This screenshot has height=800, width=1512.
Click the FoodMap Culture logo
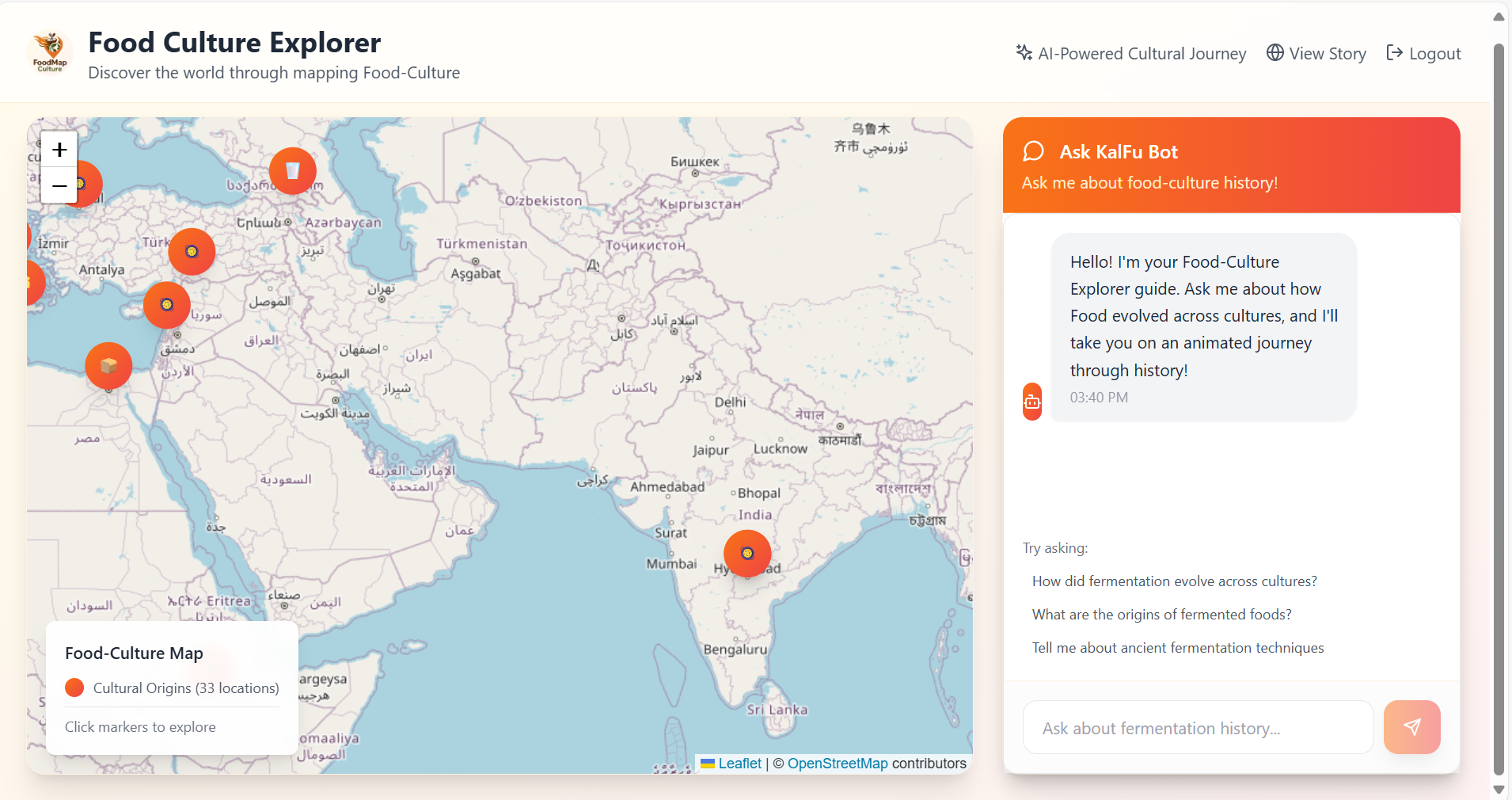tap(49, 52)
